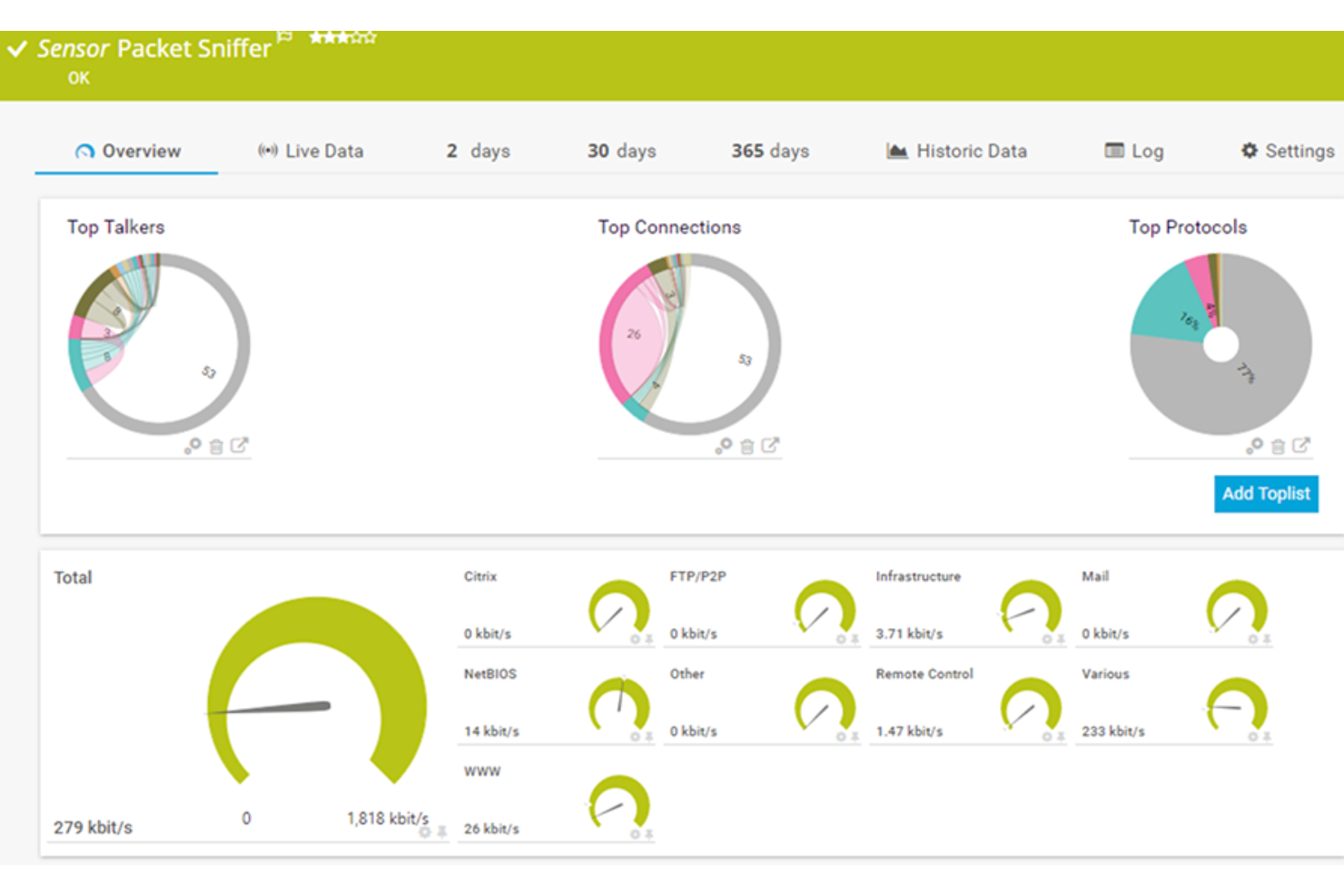Open Top Protocols external link icon
Viewport: 1344px width, 896px height.
coord(1301,445)
